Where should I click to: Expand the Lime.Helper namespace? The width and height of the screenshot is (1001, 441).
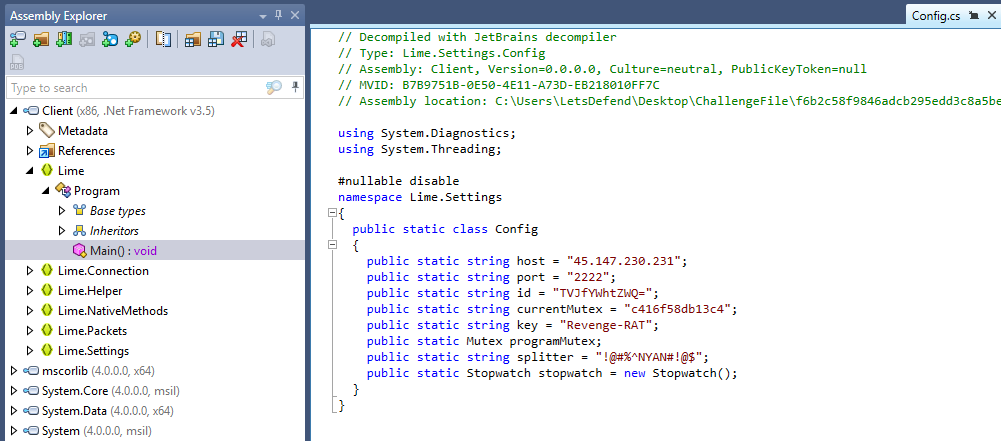(x=29, y=290)
